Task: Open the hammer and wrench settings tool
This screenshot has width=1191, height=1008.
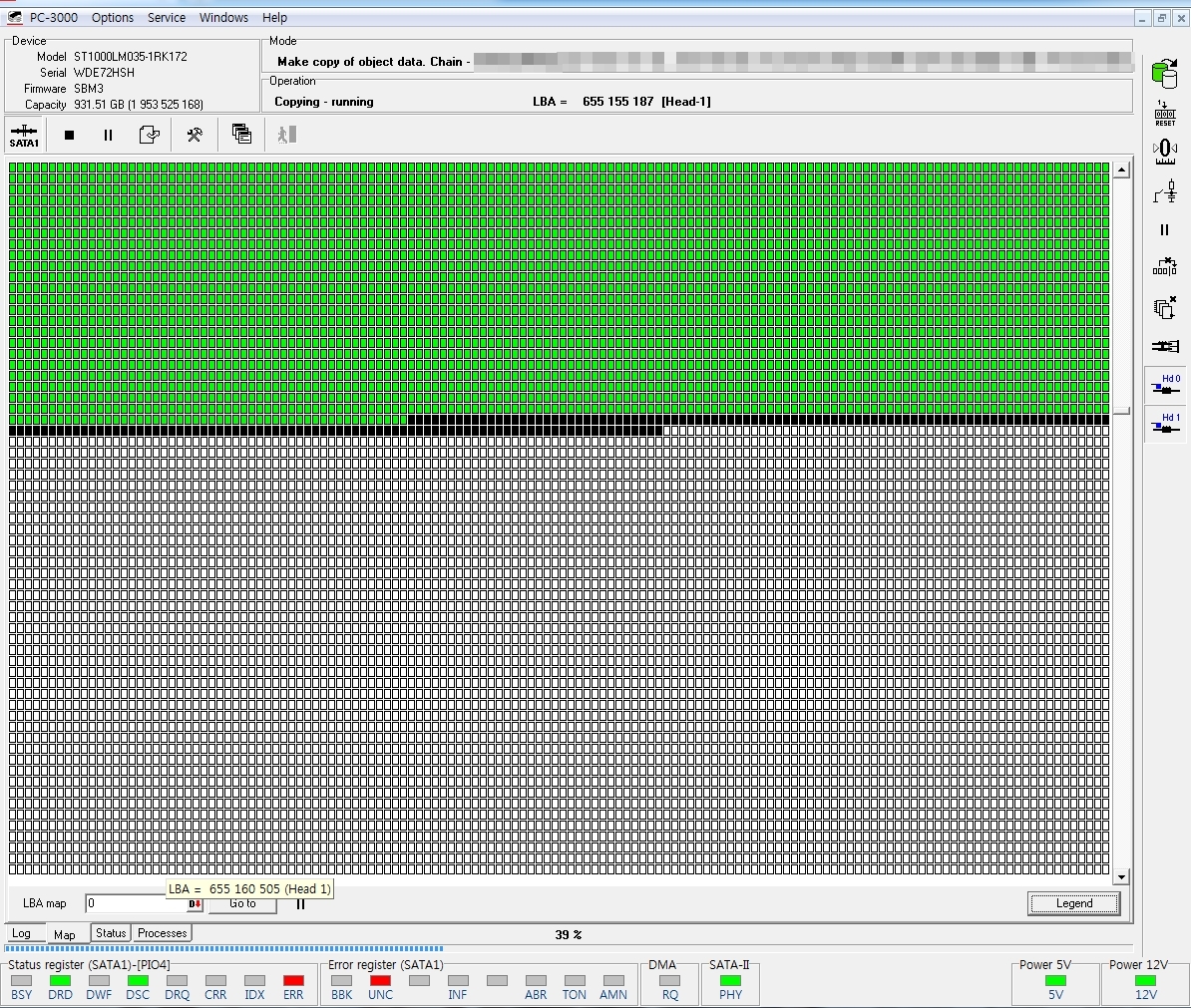Action: pos(195,136)
